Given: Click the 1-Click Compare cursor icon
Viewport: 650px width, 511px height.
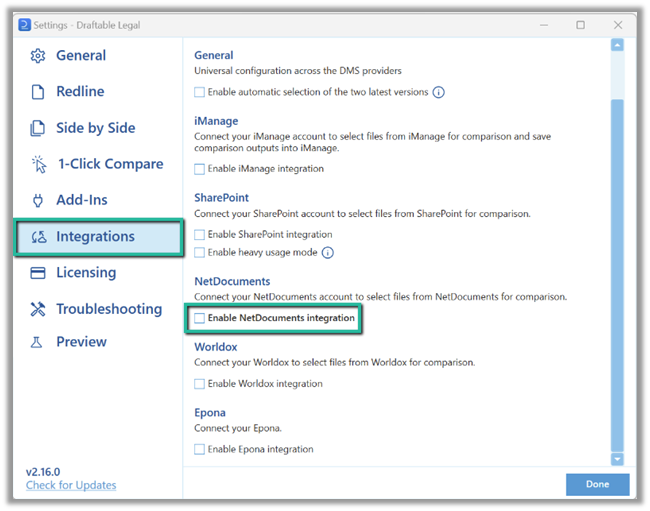Looking at the screenshot, I should click(x=39, y=164).
